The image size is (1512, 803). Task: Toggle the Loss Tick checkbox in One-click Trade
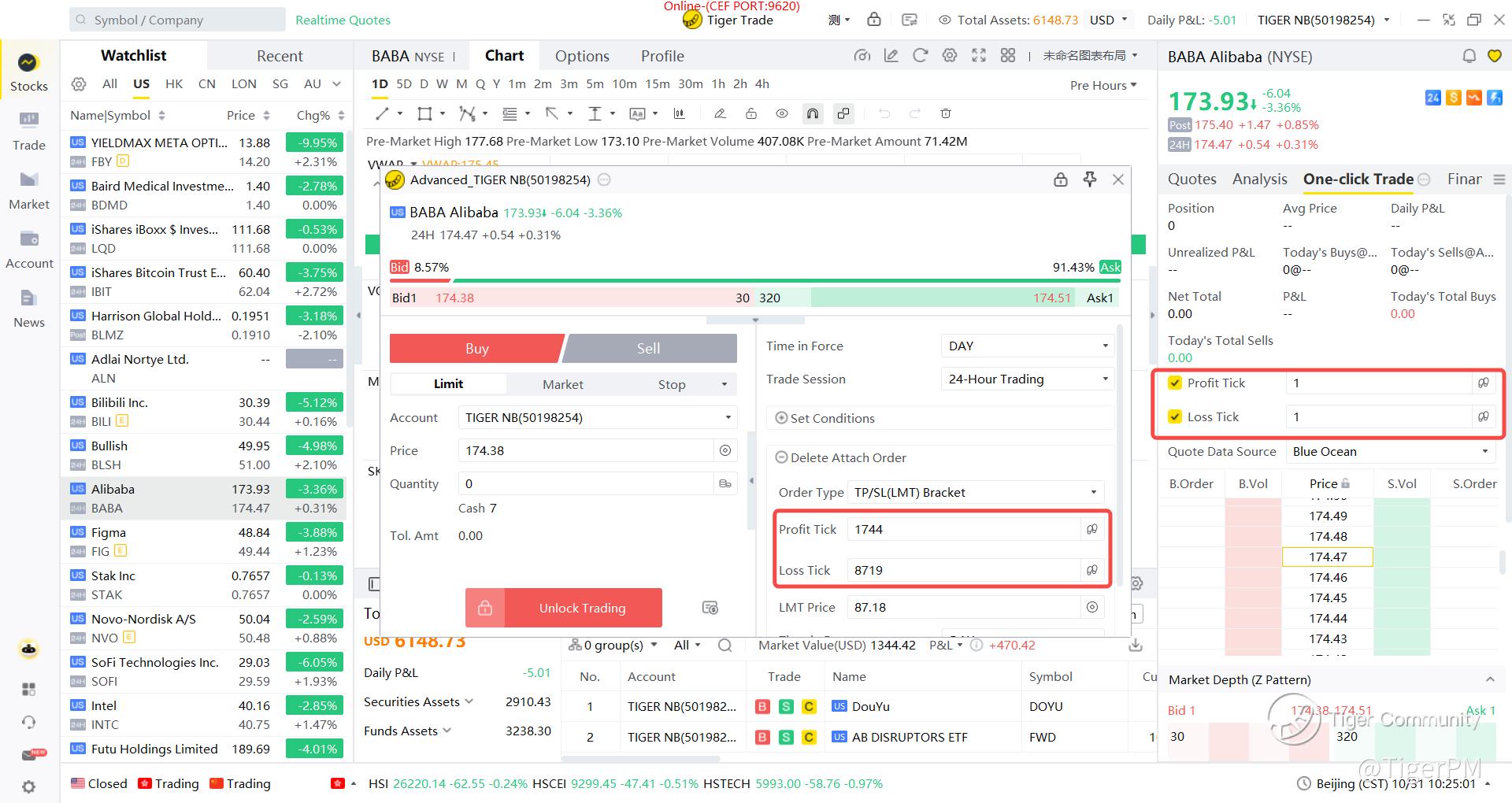1175,417
